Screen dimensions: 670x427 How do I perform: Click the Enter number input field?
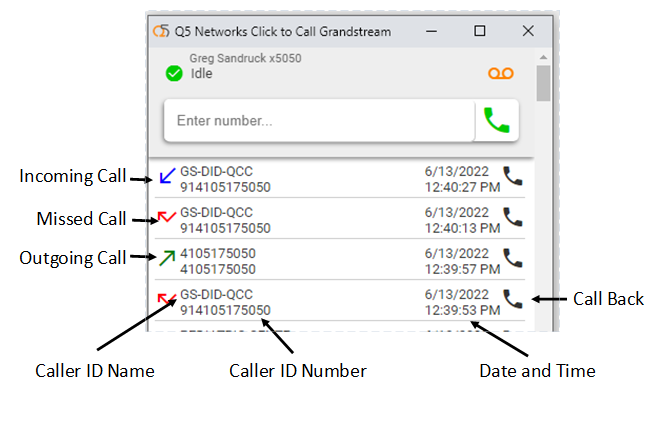click(x=318, y=121)
